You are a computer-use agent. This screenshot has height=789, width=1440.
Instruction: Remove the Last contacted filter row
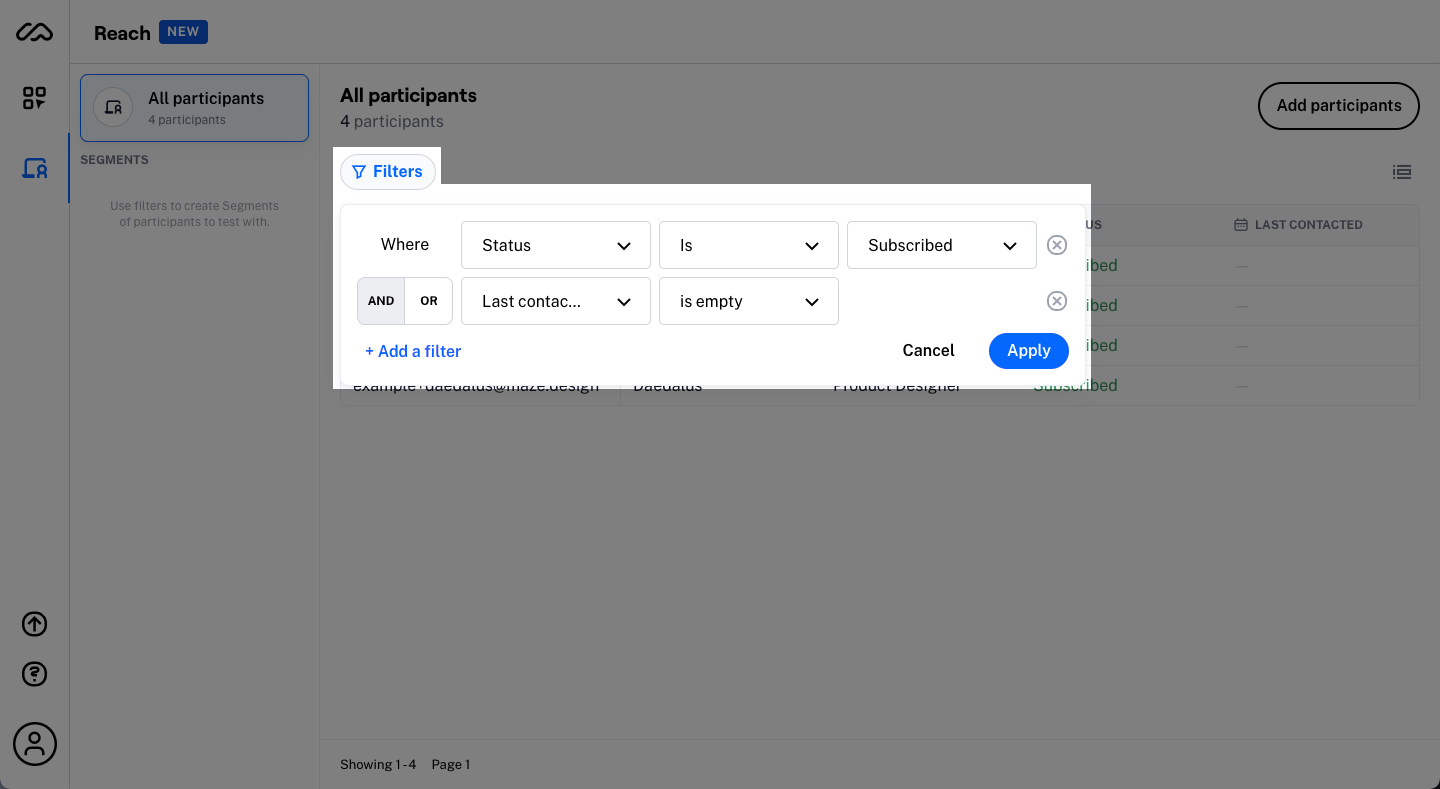pyautogui.click(x=1057, y=300)
